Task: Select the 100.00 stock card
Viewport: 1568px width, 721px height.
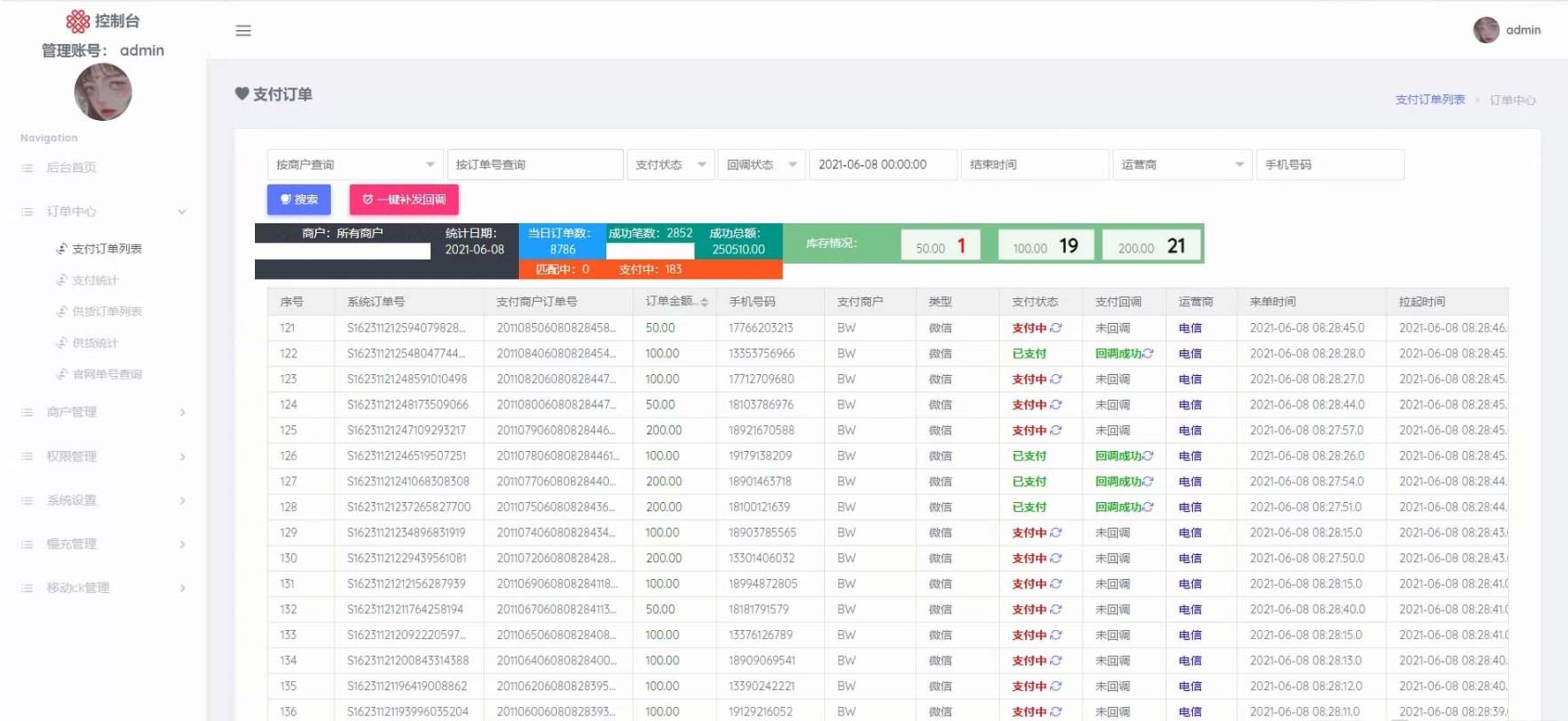Action: [x=1046, y=246]
